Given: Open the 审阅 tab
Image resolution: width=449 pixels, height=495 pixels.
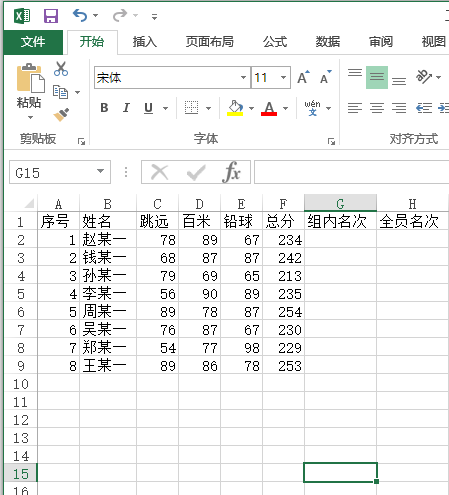Looking at the screenshot, I should 381,42.
